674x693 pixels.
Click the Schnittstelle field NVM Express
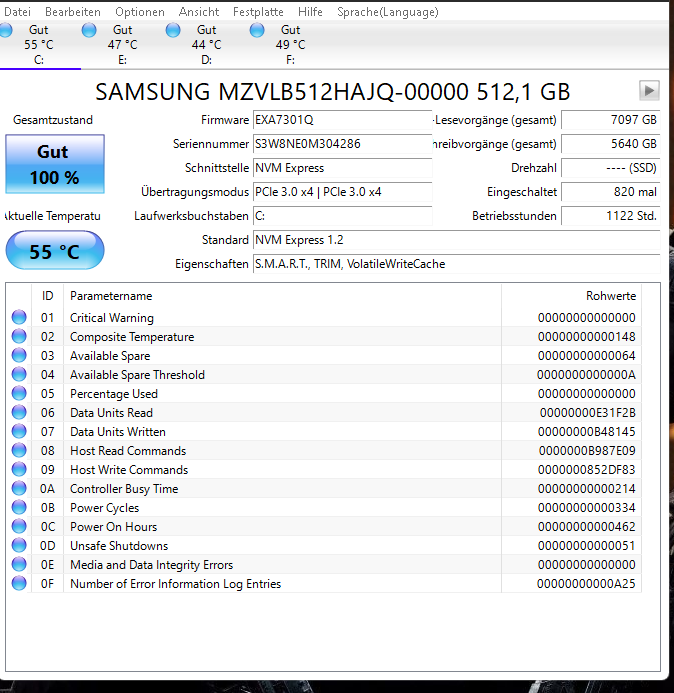(x=343, y=168)
